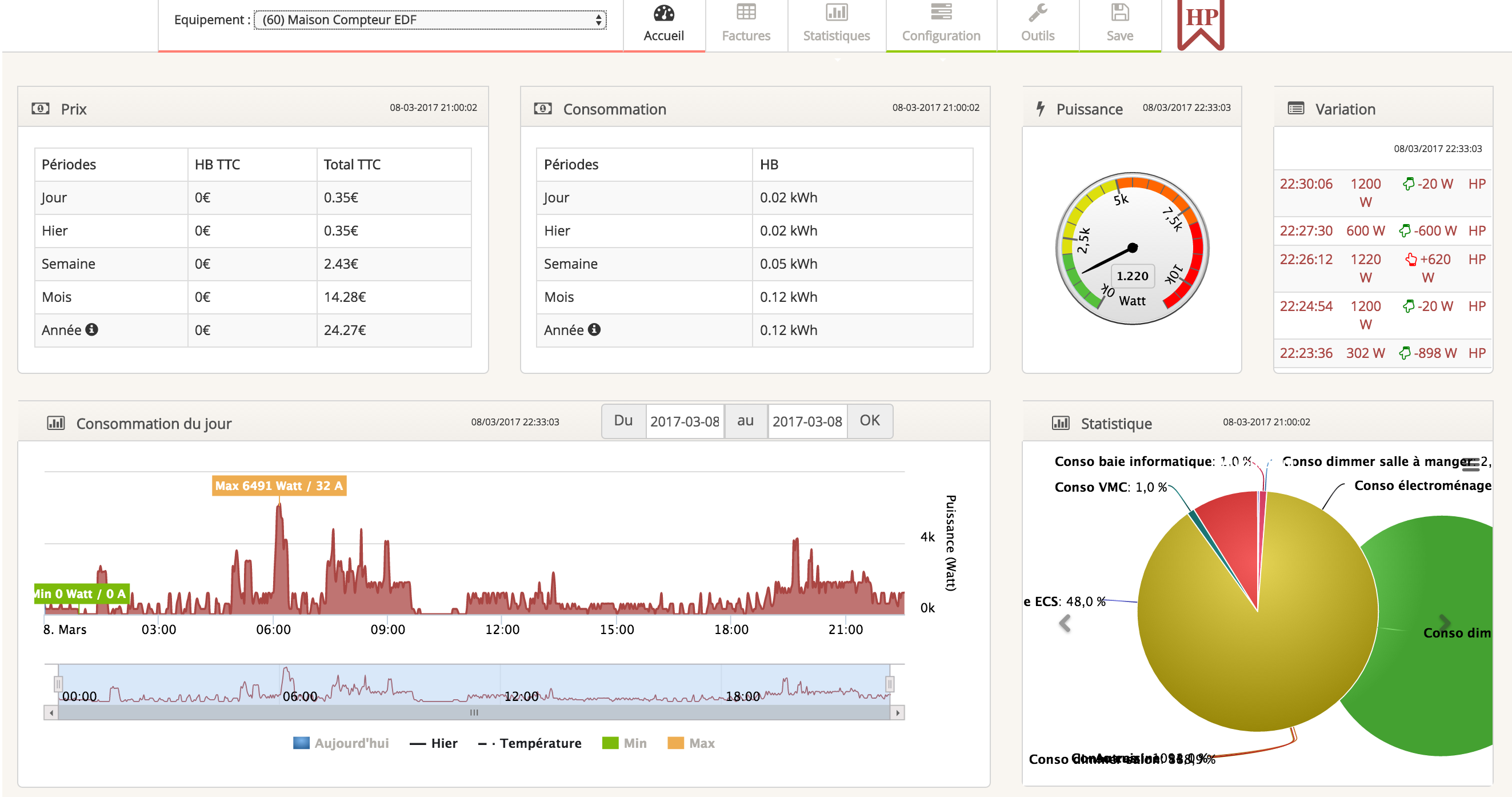
Task: Click the Save floppy disk icon
Action: click(x=1119, y=12)
